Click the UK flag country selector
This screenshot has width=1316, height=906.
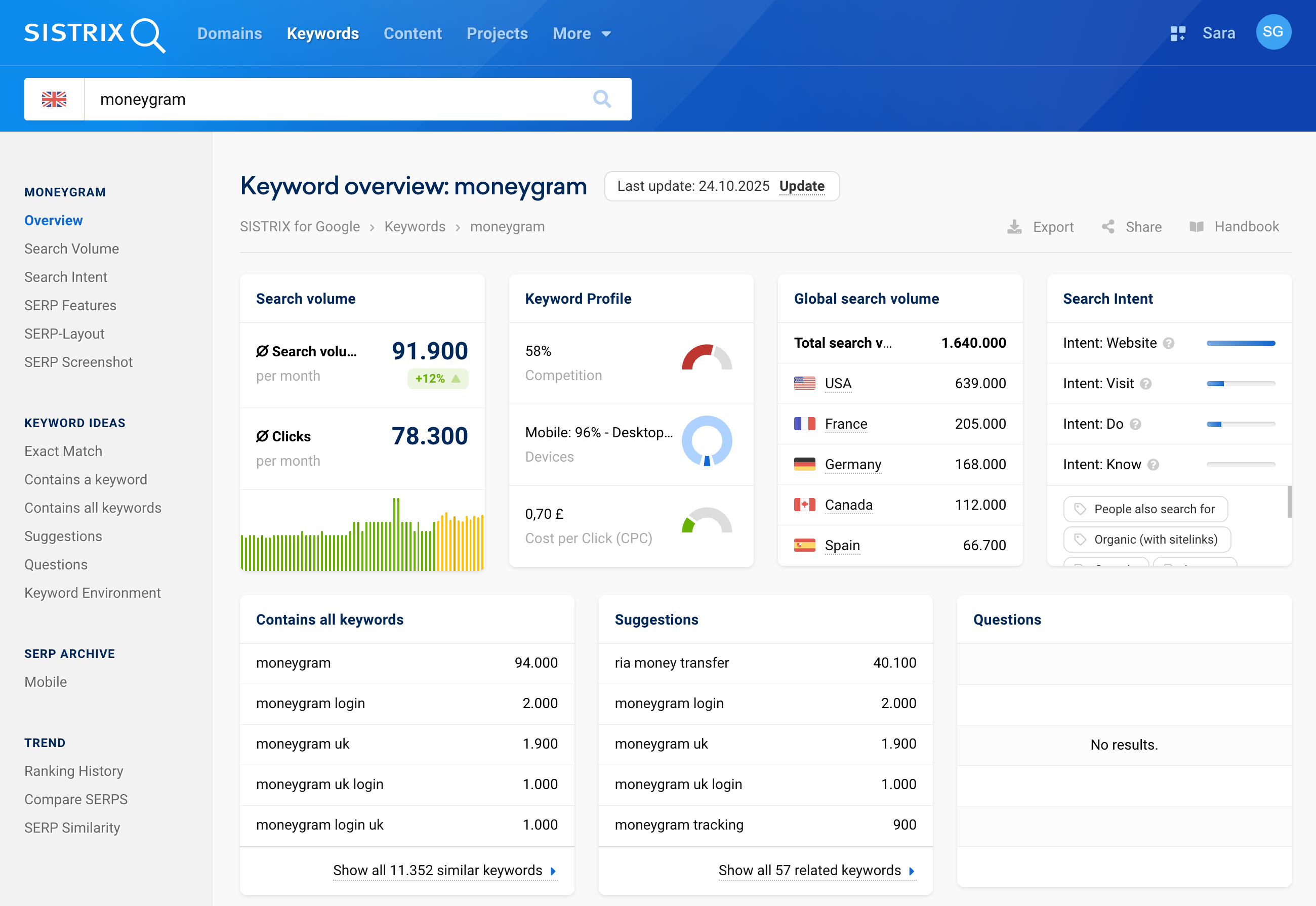[54, 99]
